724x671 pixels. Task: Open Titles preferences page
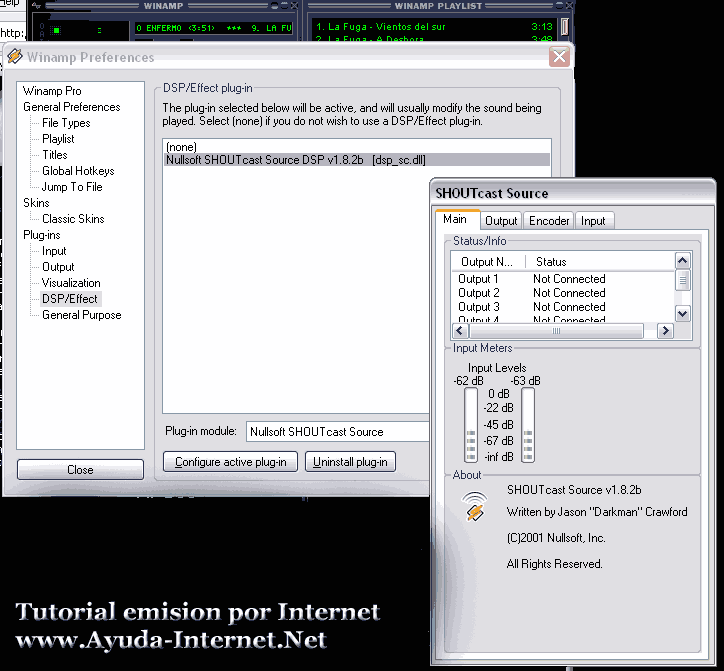coord(54,155)
